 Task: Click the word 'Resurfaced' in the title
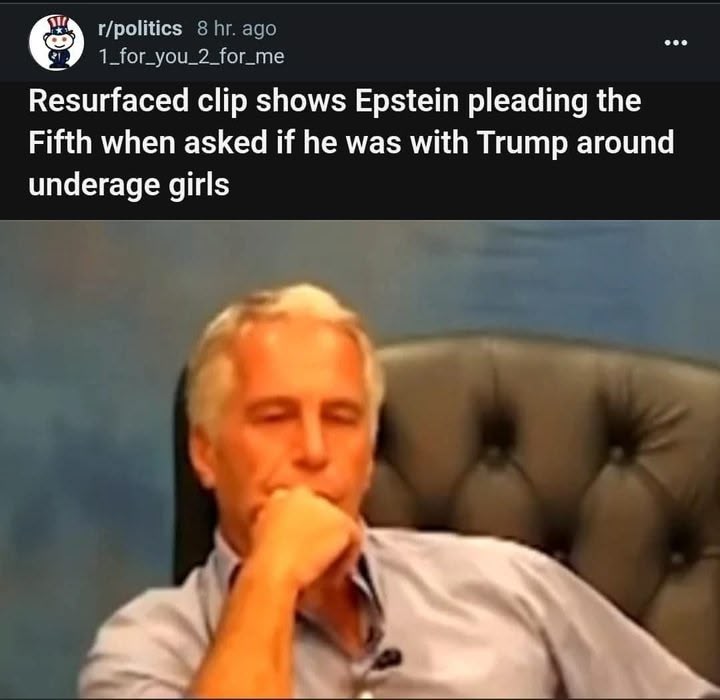108,101
